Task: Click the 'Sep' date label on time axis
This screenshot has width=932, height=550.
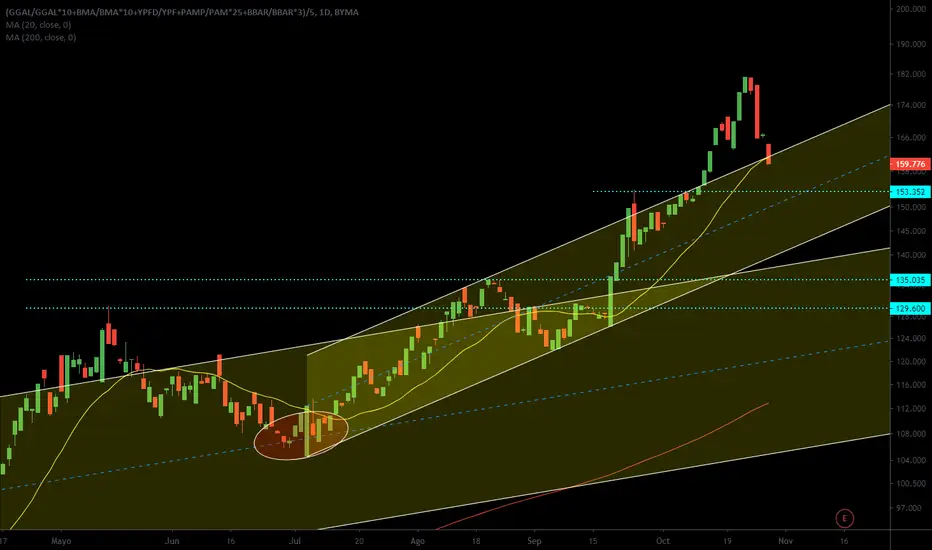Action: 534,540
